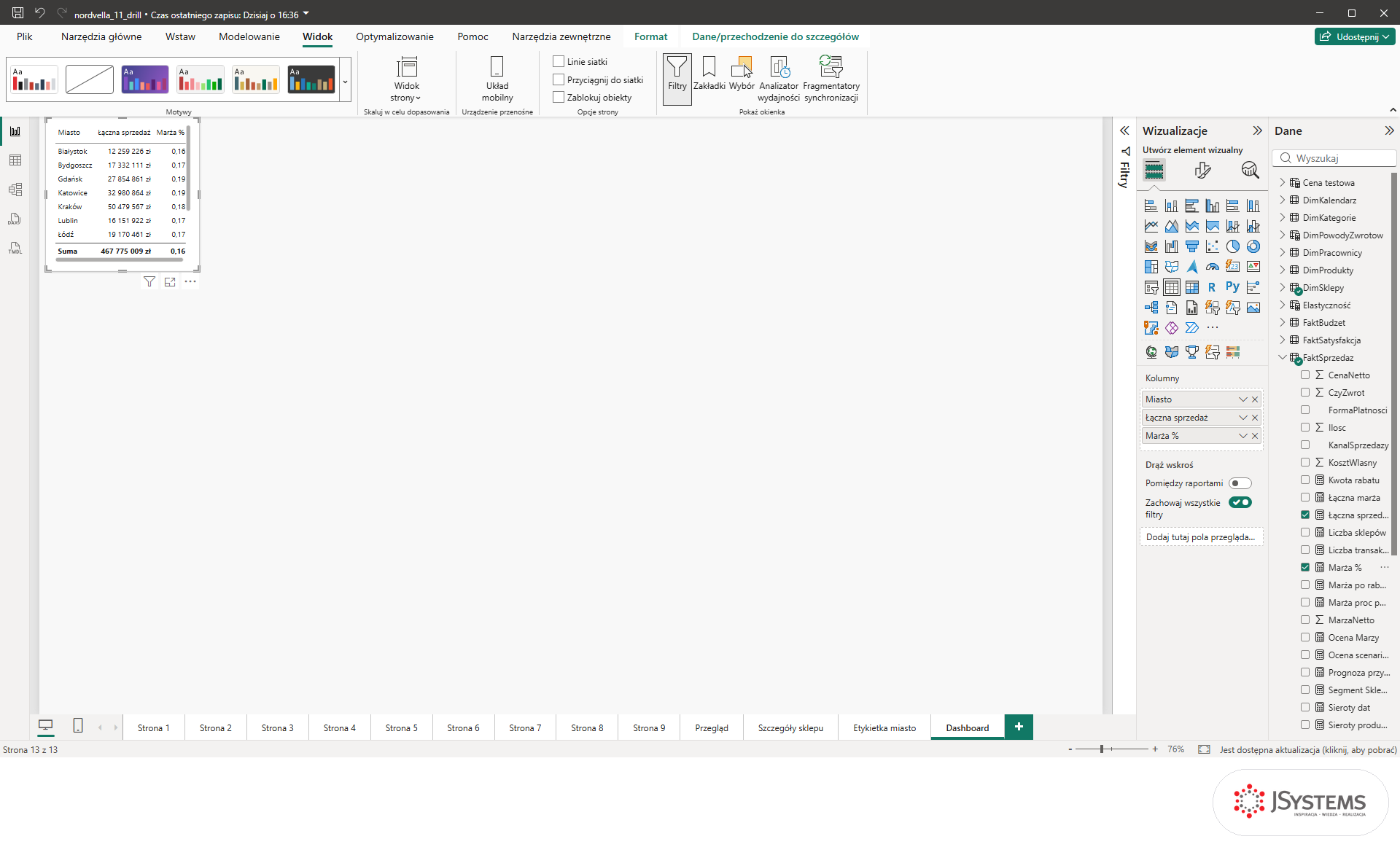Switch to Układ mobilny layout
This screenshot has width=1400, height=847.
tap(497, 79)
